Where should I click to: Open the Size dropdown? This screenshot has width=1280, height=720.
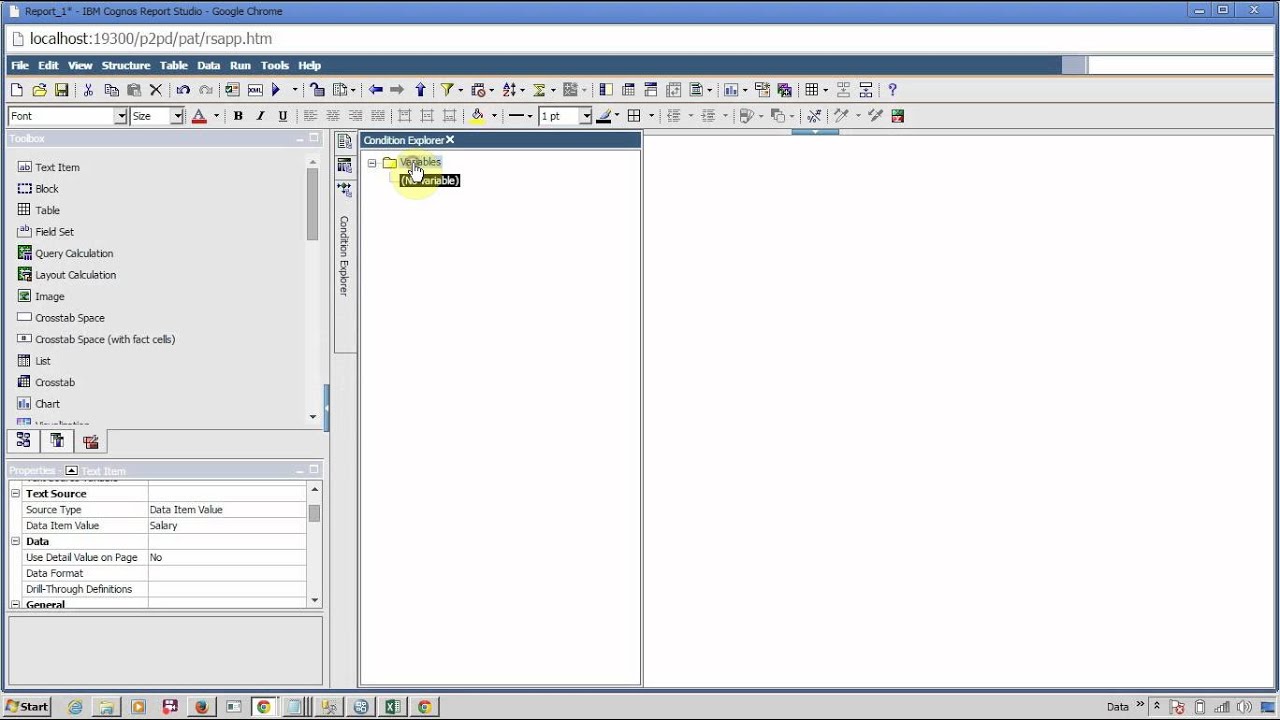tap(177, 116)
